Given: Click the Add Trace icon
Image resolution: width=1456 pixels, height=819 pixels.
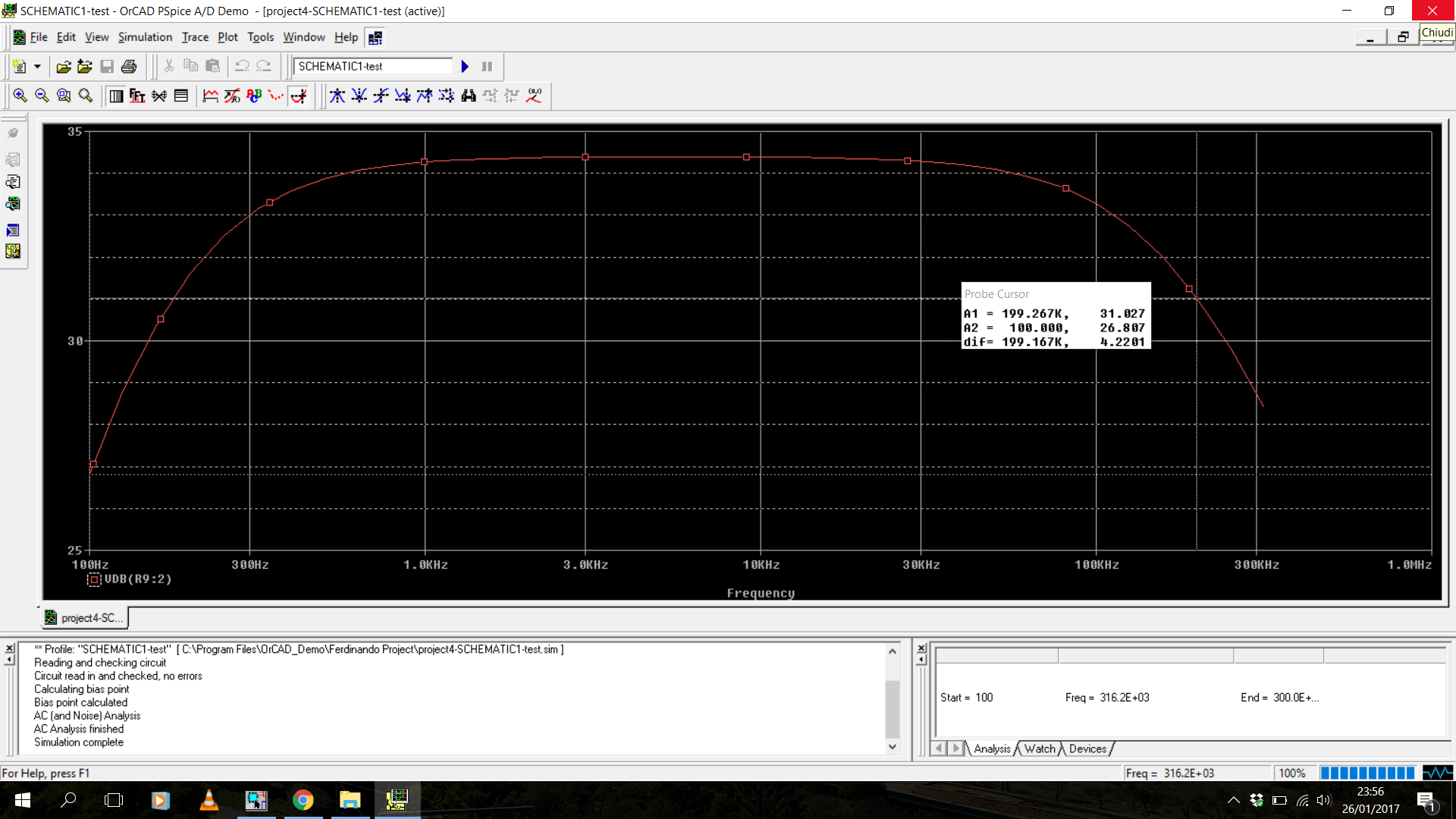Looking at the screenshot, I should [x=210, y=96].
